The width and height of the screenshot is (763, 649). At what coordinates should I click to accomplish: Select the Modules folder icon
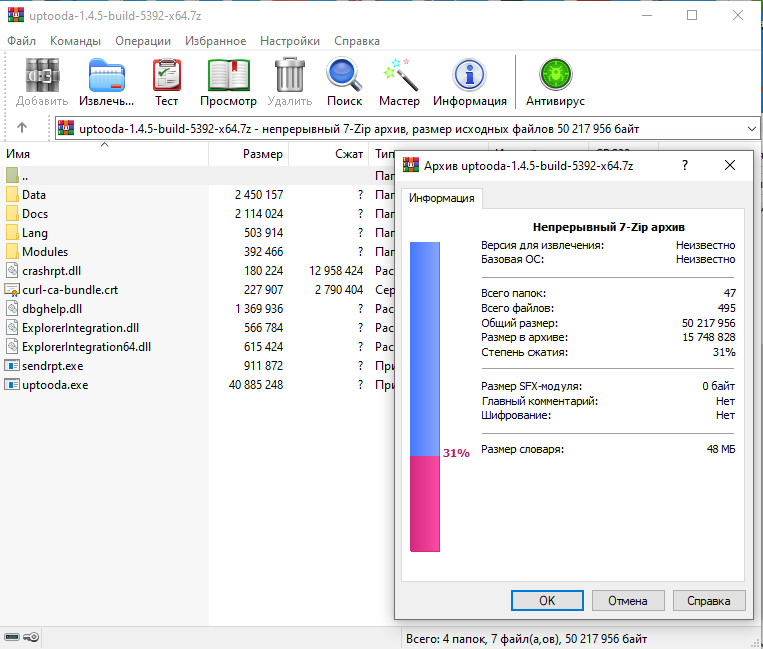point(12,252)
